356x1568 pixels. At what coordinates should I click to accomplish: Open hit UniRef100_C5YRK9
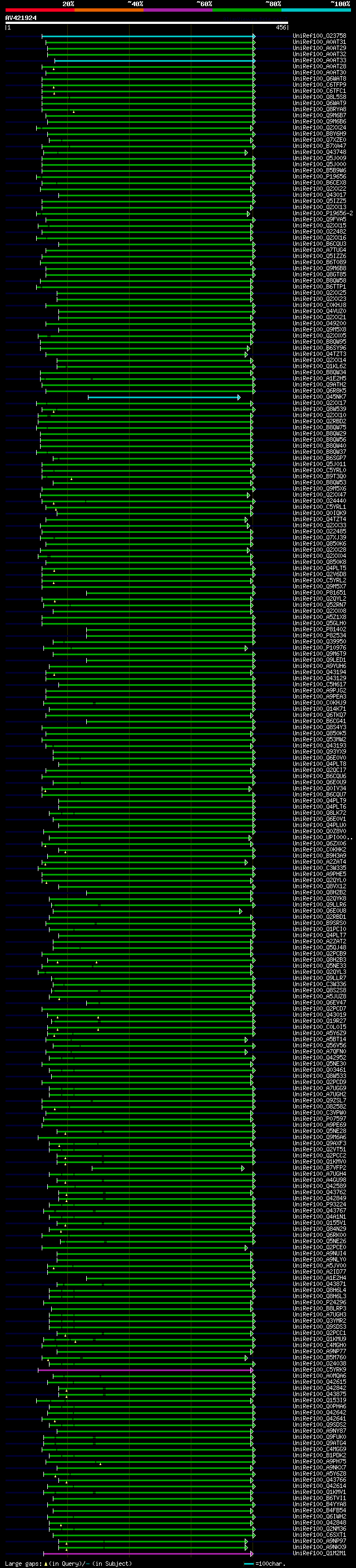(319, 1369)
